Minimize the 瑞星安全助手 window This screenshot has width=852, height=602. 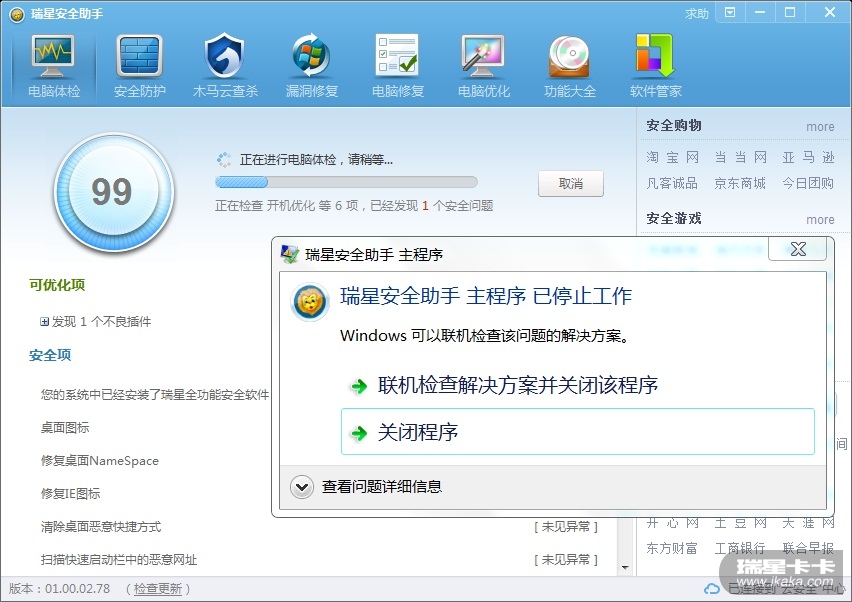pos(760,12)
